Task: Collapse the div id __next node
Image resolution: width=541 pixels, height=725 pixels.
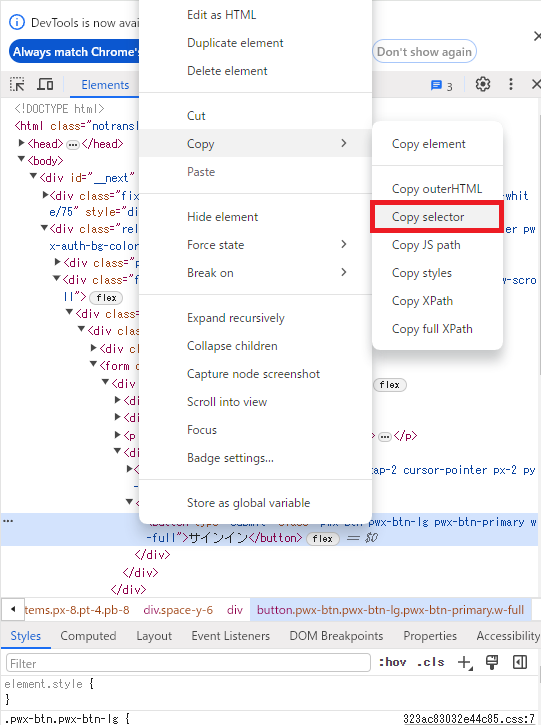Action: [x=33, y=177]
